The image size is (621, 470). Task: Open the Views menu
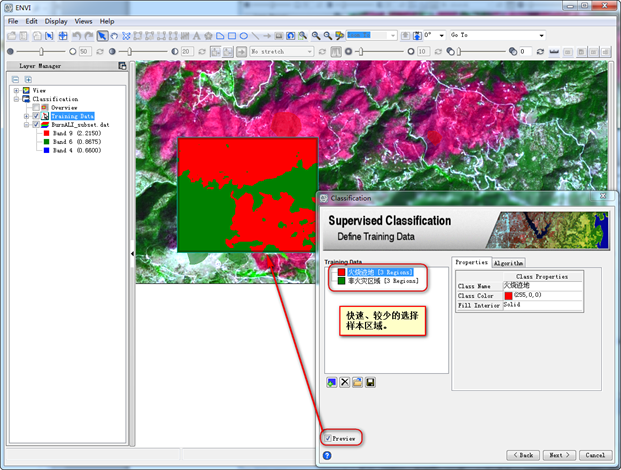83,21
